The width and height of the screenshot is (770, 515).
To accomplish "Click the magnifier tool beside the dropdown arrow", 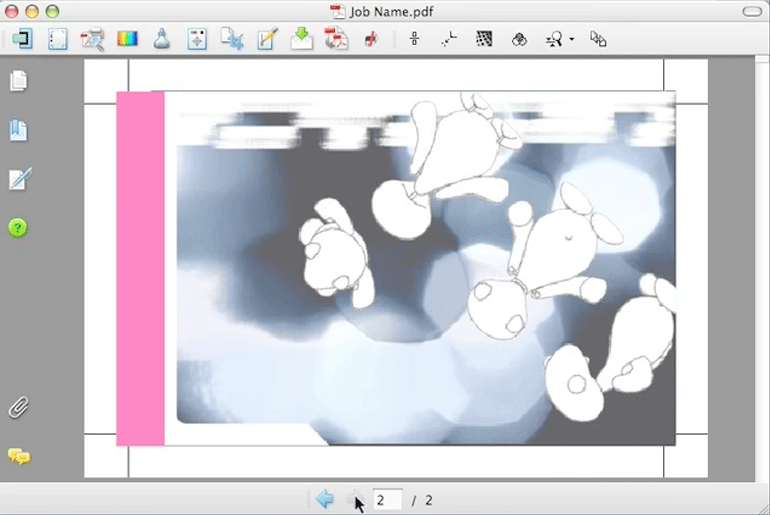I will pyautogui.click(x=554, y=39).
